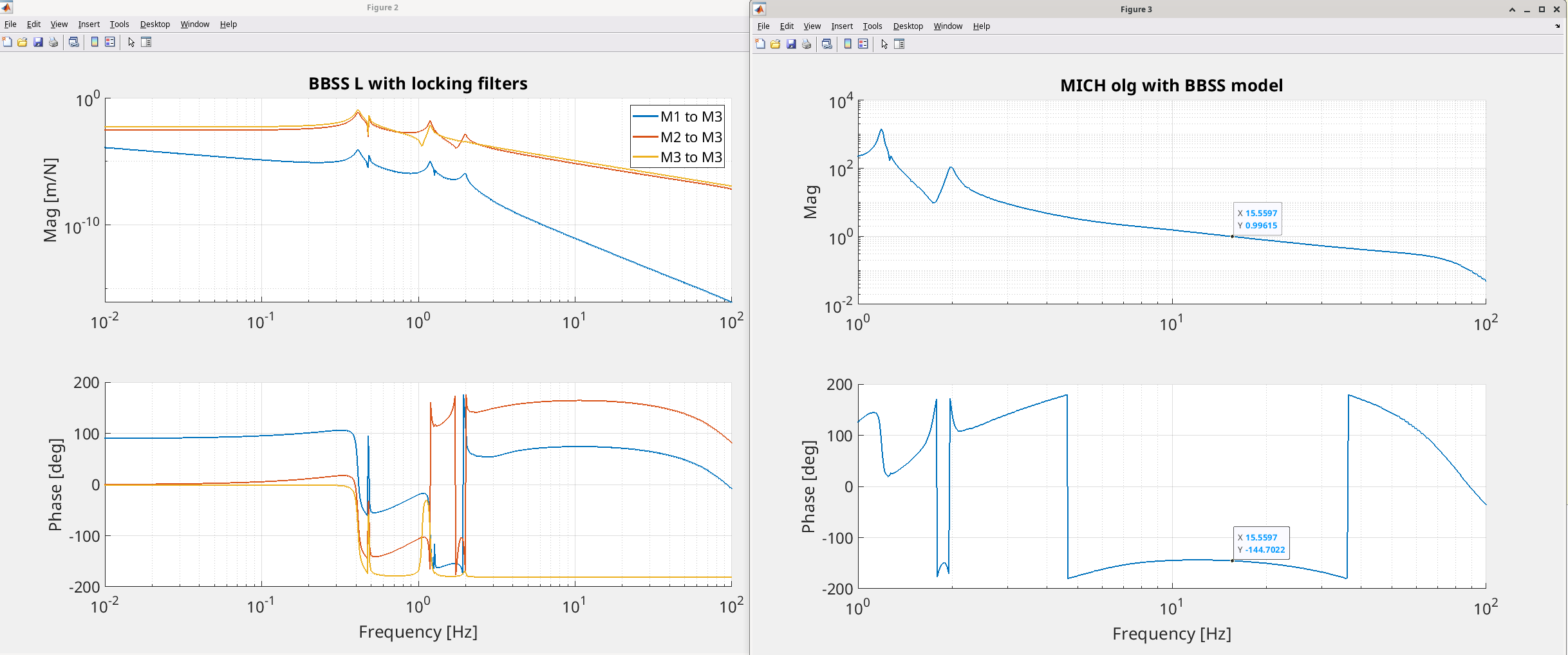Select the 'M2 to M3' legend entry
Viewport: 1568px width, 655px height.
point(677,137)
